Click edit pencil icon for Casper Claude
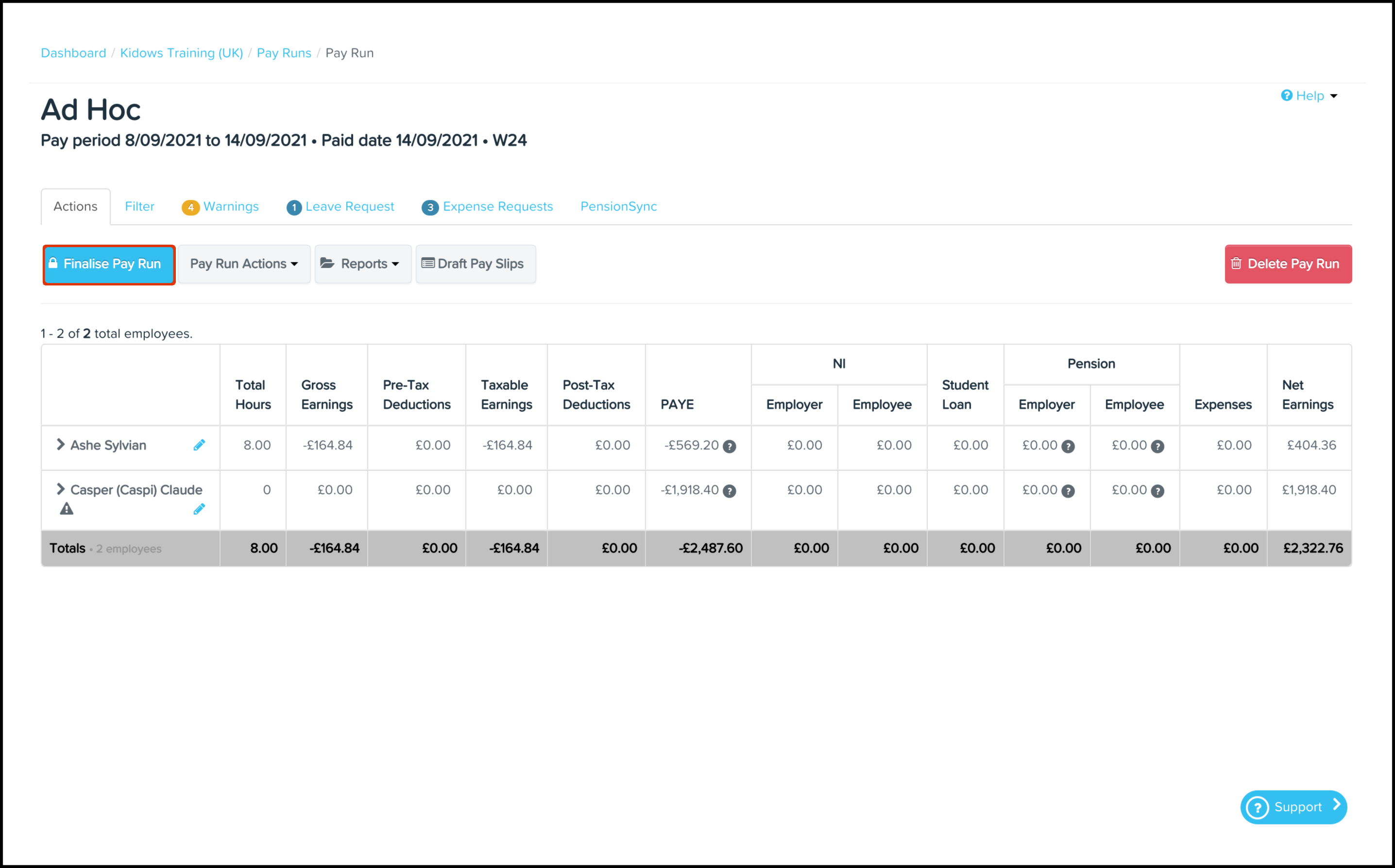The image size is (1395, 868). point(199,509)
